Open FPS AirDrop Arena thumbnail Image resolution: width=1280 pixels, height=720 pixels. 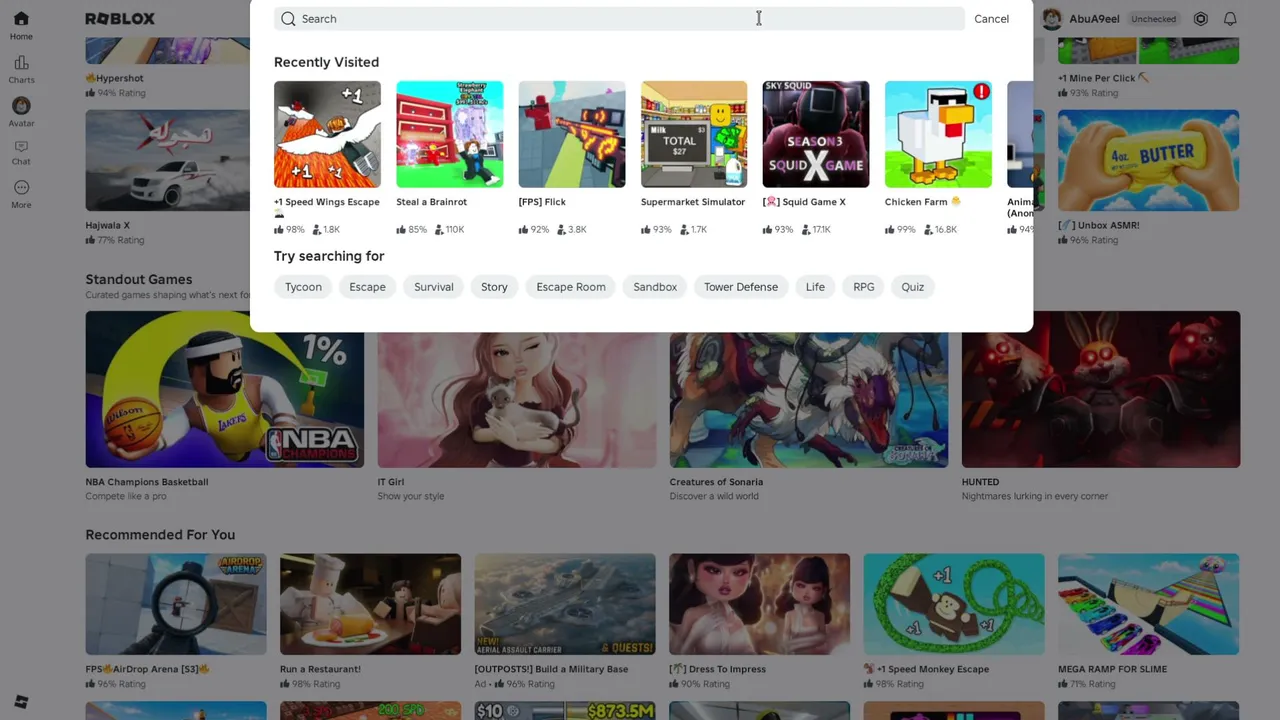pos(176,604)
